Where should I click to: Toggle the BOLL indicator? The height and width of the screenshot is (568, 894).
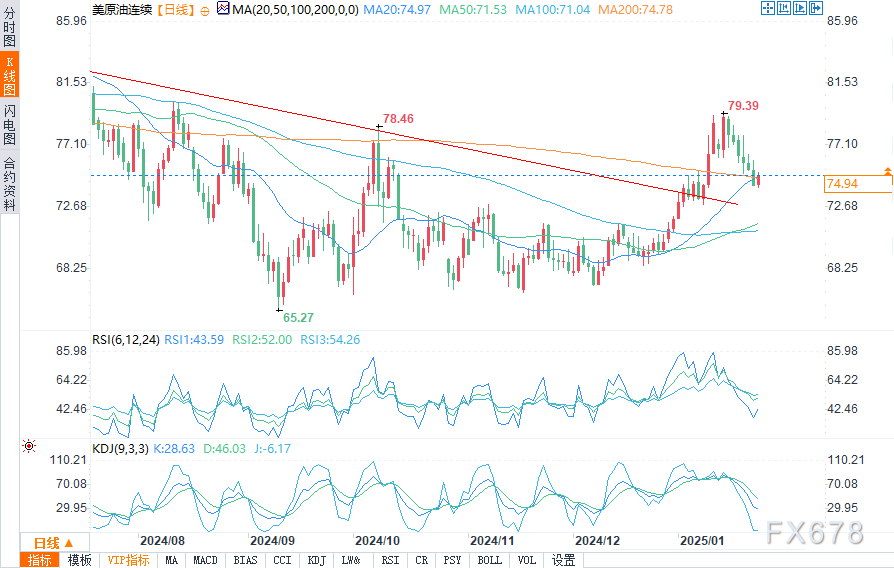(490, 561)
